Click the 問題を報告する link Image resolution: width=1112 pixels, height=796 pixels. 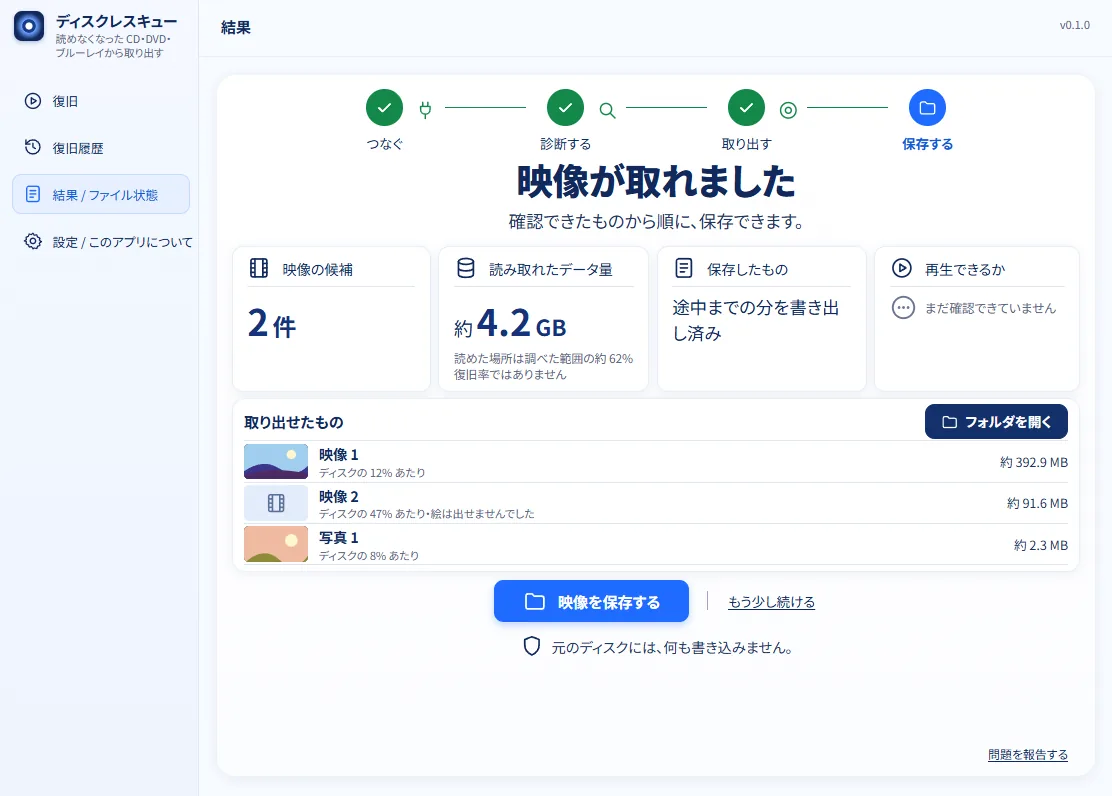tap(1028, 754)
